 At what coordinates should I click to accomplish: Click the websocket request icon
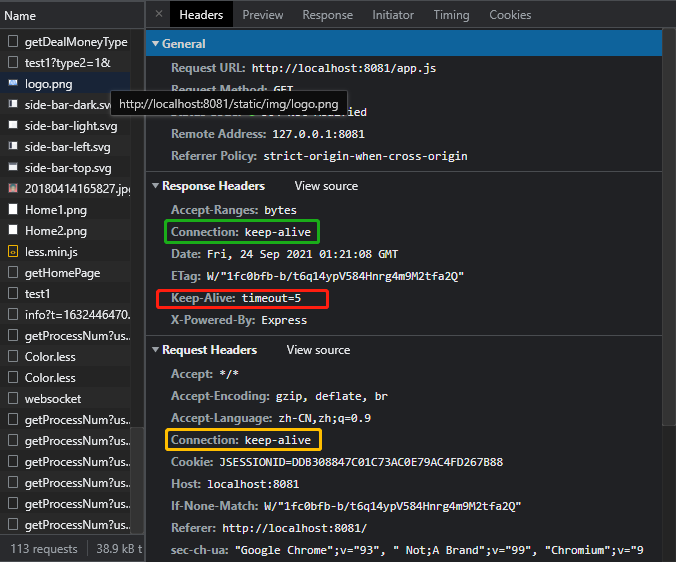pos(13,398)
